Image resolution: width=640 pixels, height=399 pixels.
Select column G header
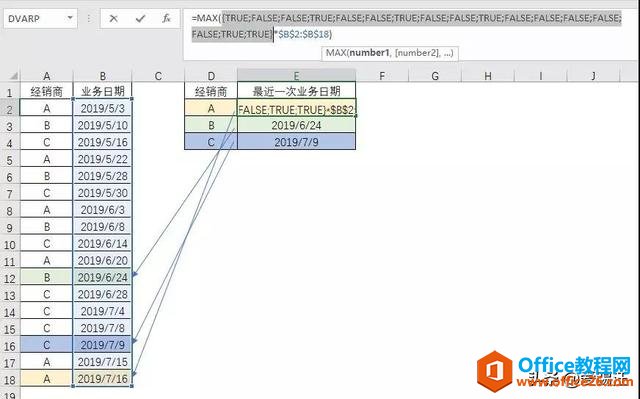(x=435, y=76)
